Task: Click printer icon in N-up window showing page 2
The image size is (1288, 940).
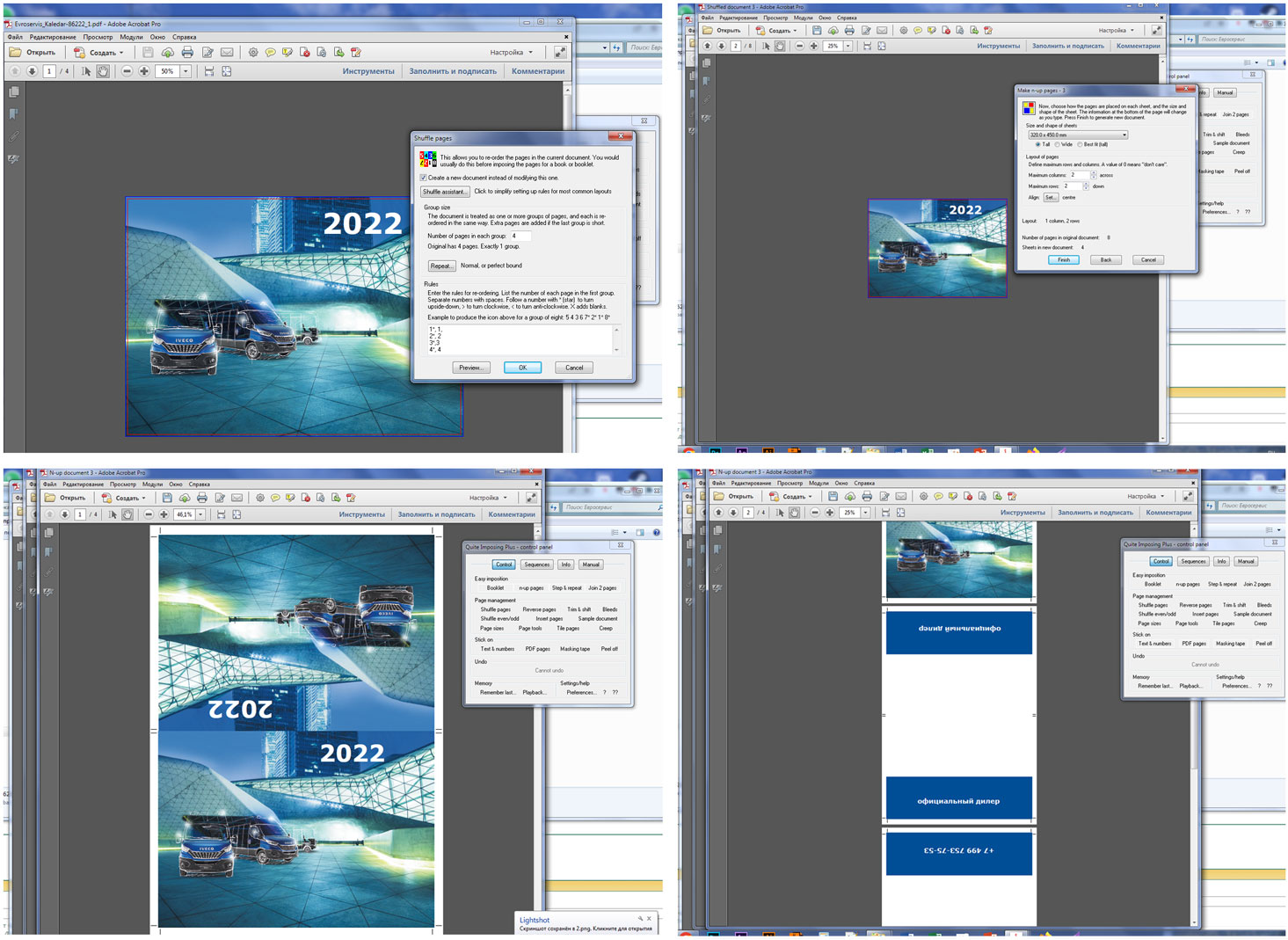Action: pos(866,497)
